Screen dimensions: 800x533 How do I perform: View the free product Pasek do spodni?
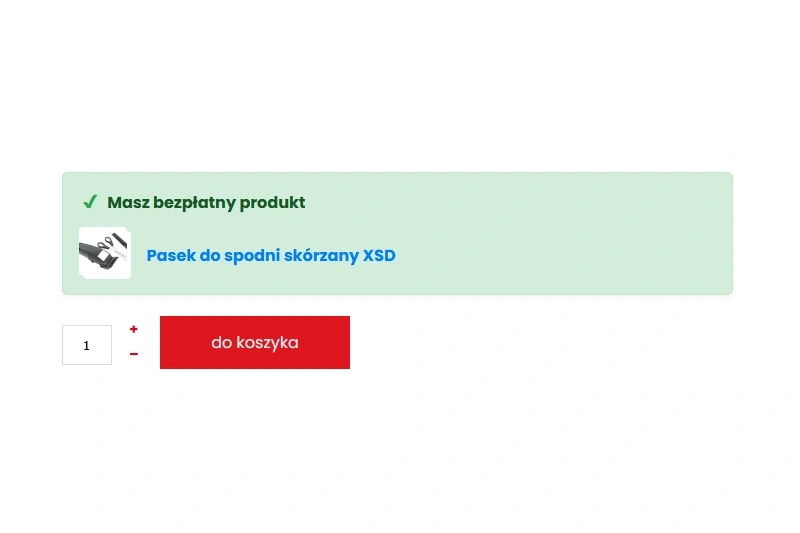[x=271, y=255]
